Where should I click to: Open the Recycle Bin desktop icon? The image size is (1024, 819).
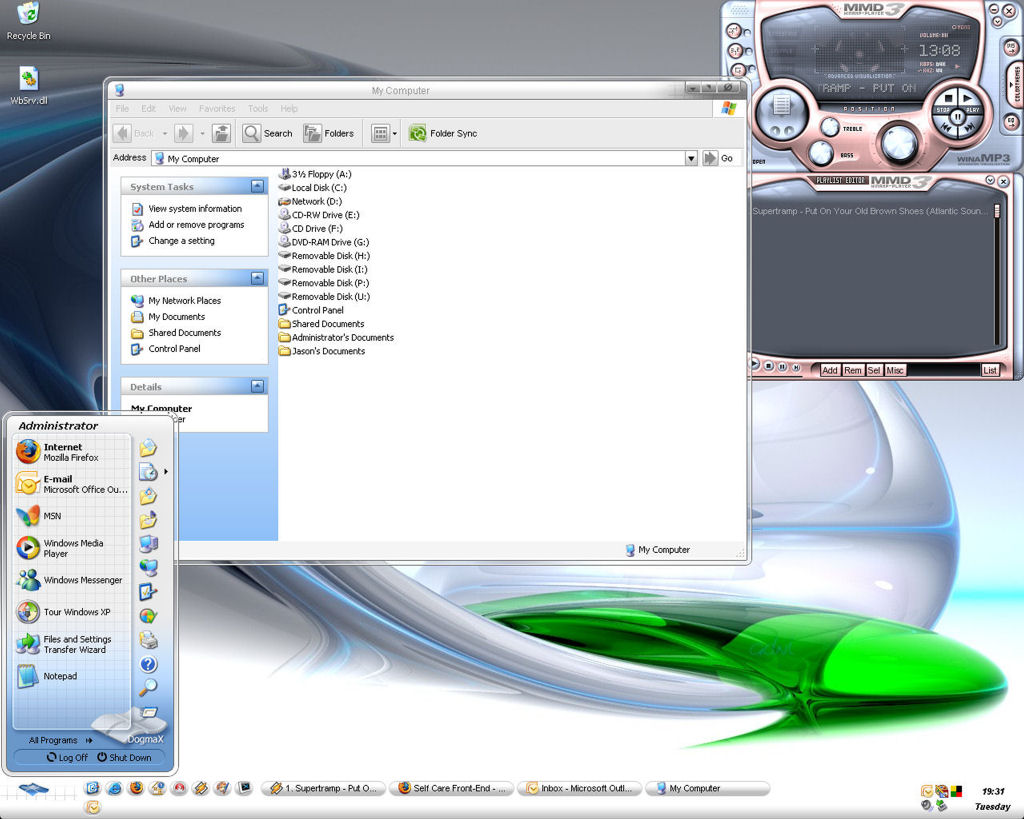[x=28, y=22]
